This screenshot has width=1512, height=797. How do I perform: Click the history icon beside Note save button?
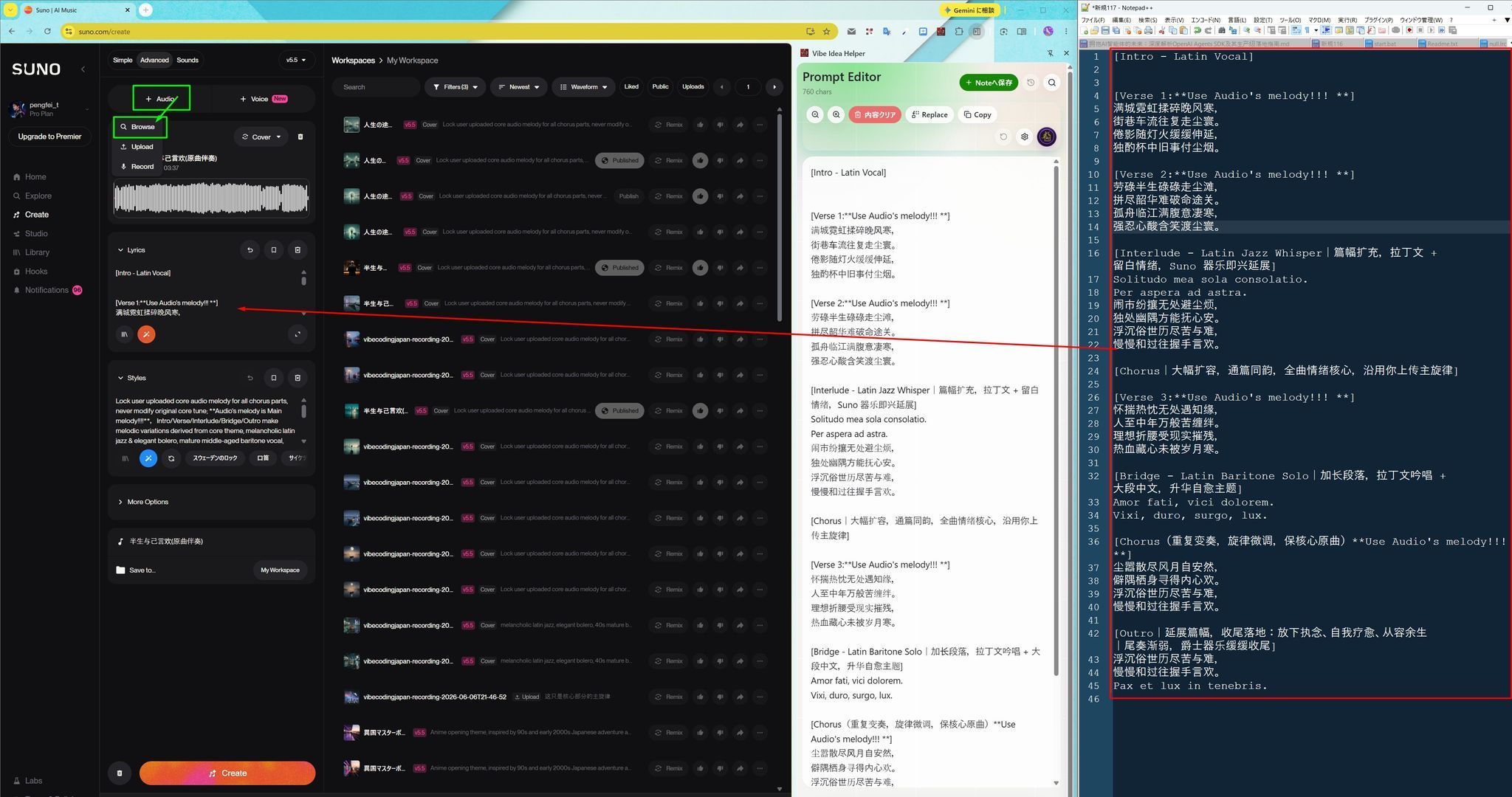pos(1031,83)
